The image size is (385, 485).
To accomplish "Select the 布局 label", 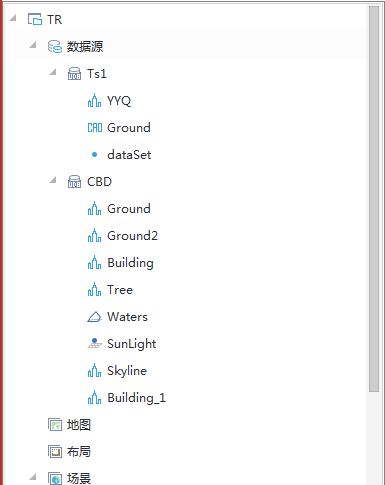I will click(x=79, y=452).
